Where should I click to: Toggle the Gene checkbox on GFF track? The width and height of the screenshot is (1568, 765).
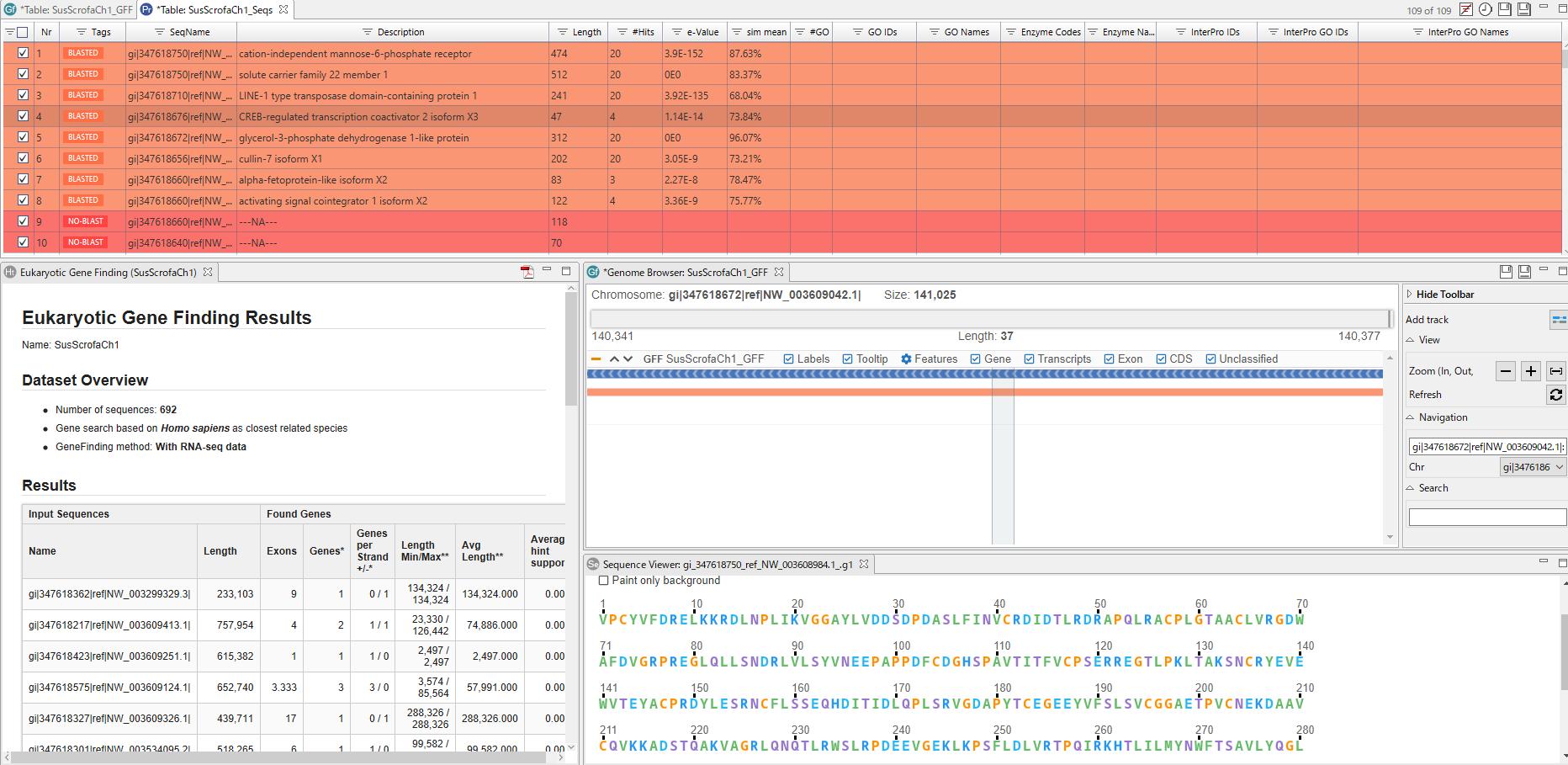[976, 359]
